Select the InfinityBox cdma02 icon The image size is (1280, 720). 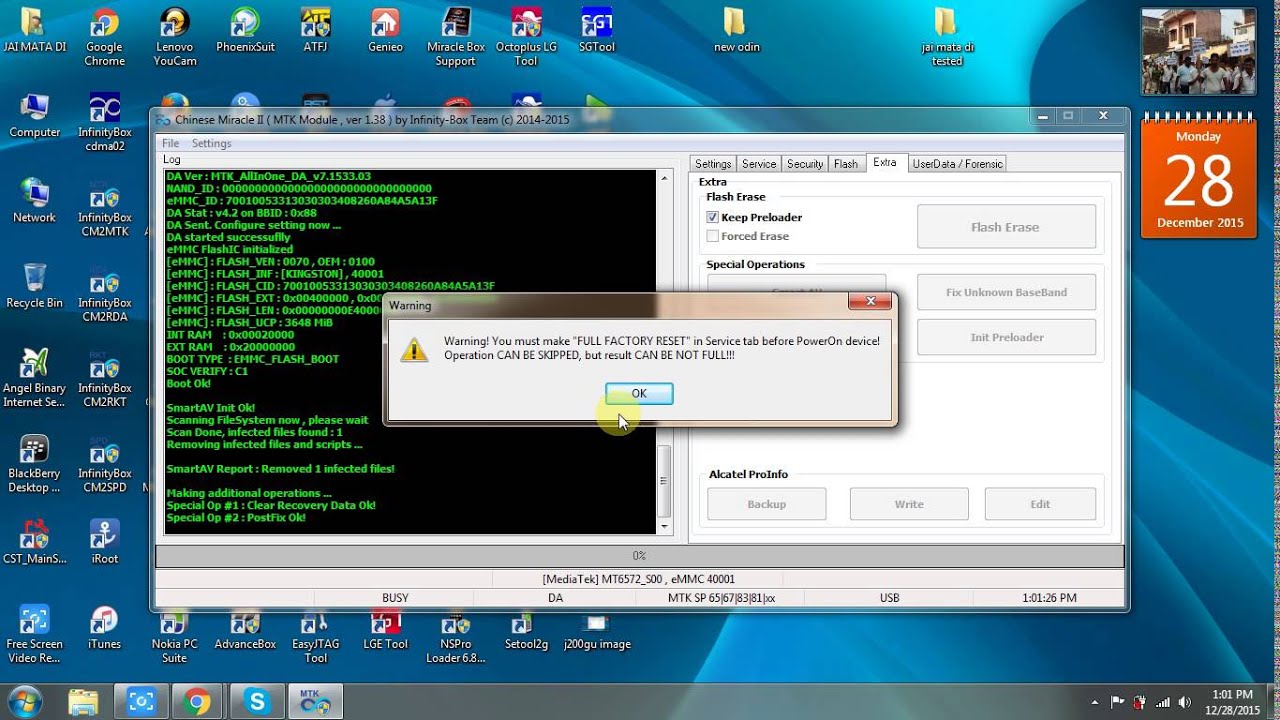[104, 123]
